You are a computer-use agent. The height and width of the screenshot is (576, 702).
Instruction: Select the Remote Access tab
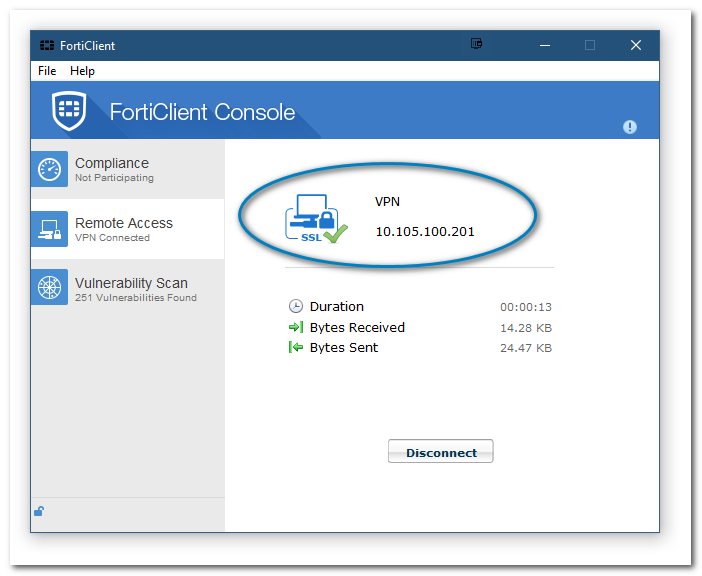coord(128,229)
